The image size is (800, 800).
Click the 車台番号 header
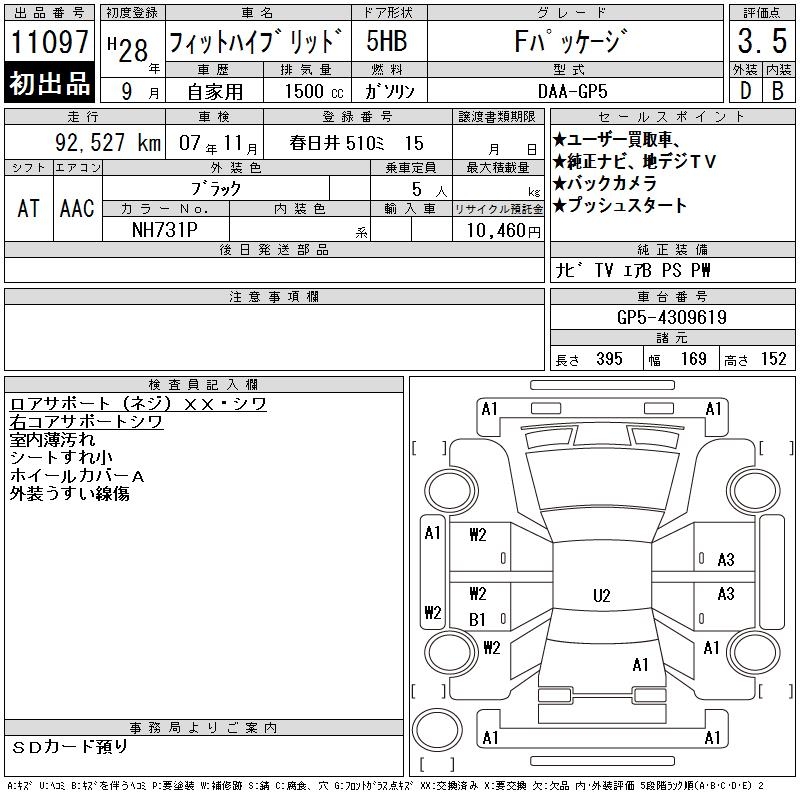point(672,296)
